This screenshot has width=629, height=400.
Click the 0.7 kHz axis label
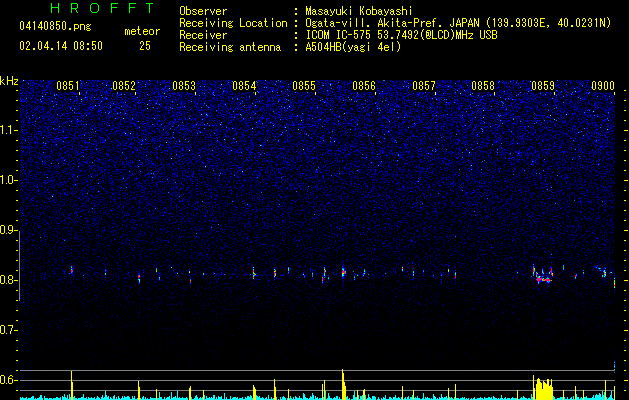tap(9, 330)
